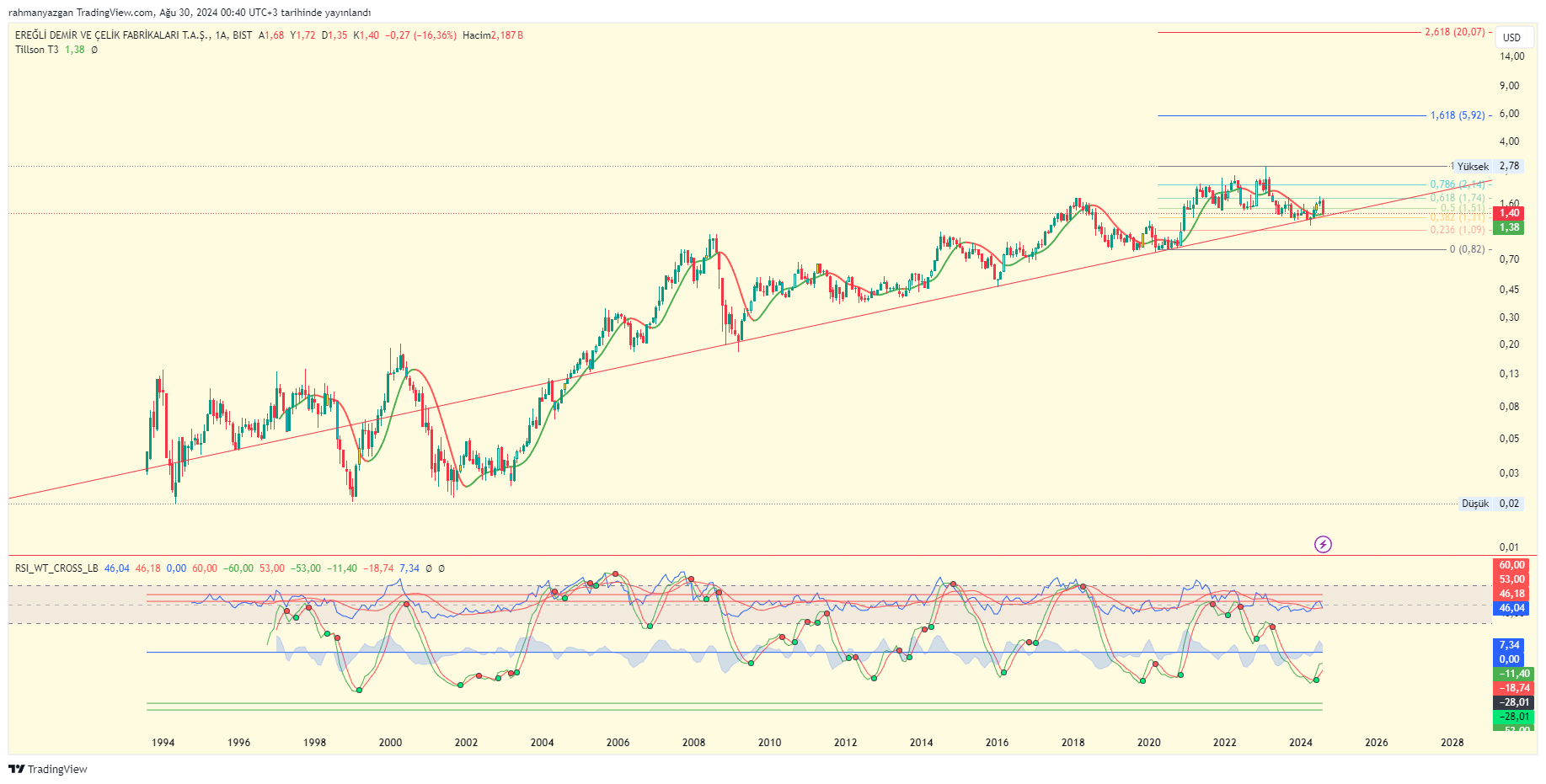Image resolution: width=1546 pixels, height=784 pixels.
Task: Click the TradingView logo at bottom left
Action: tap(48, 769)
